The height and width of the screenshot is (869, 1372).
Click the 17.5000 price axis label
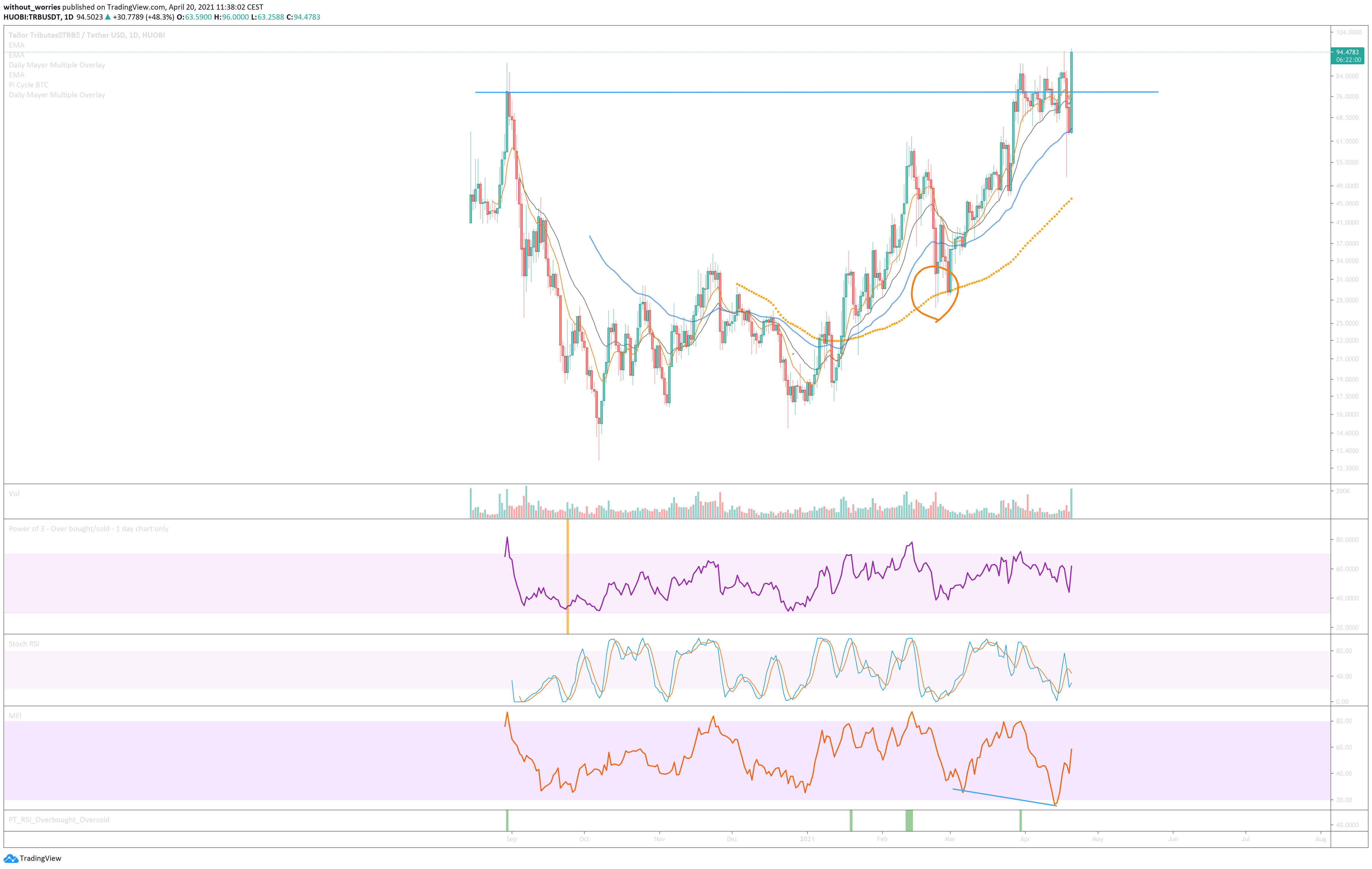(1347, 396)
